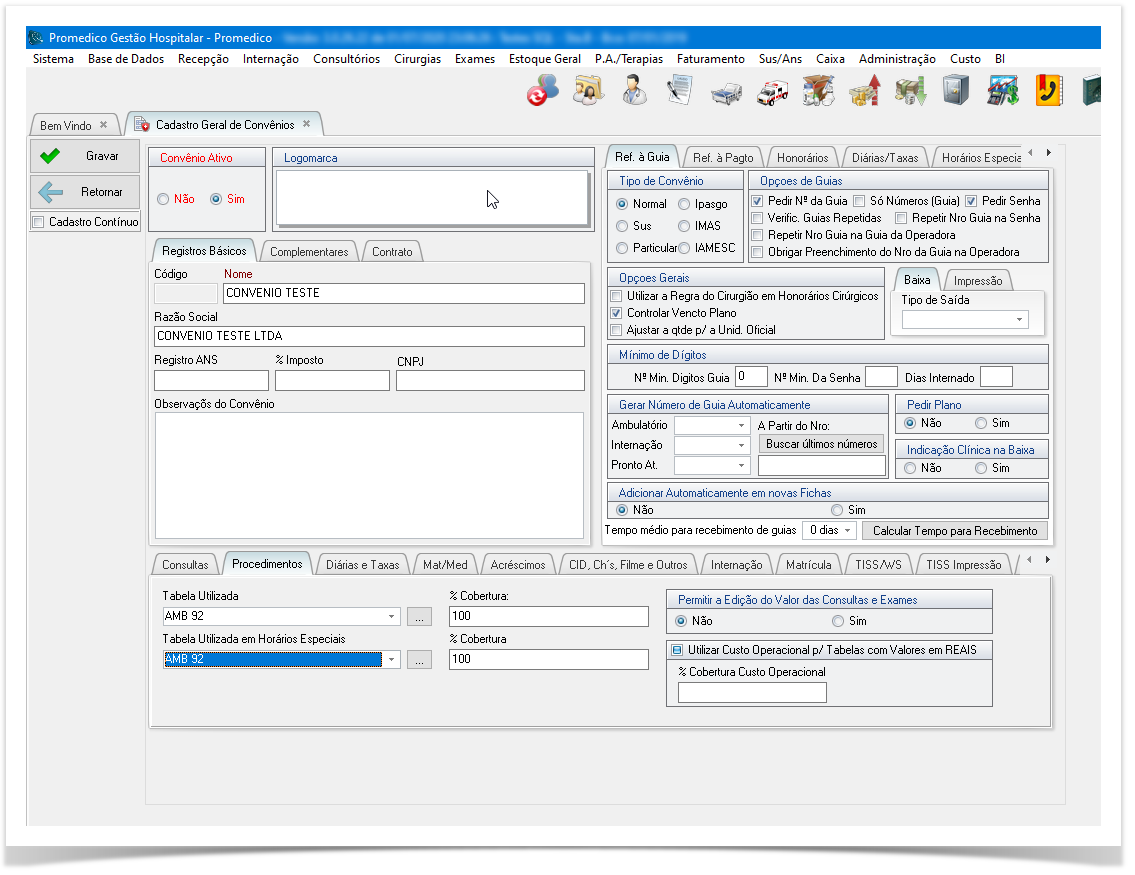Expand the Ambulatório guide number dropdown
The image size is (1135, 875).
coord(741,425)
